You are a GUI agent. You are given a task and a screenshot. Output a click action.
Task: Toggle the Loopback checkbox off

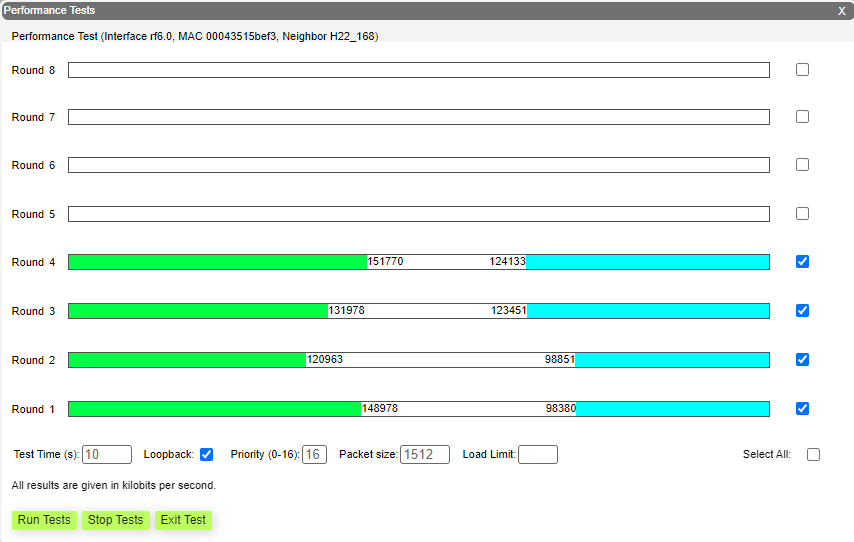coord(207,455)
